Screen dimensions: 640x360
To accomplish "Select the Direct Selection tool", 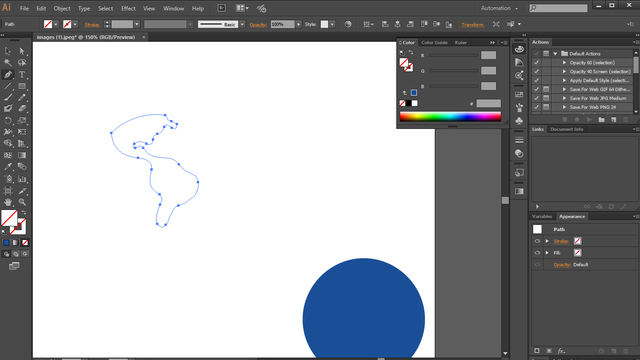I will tap(22, 51).
